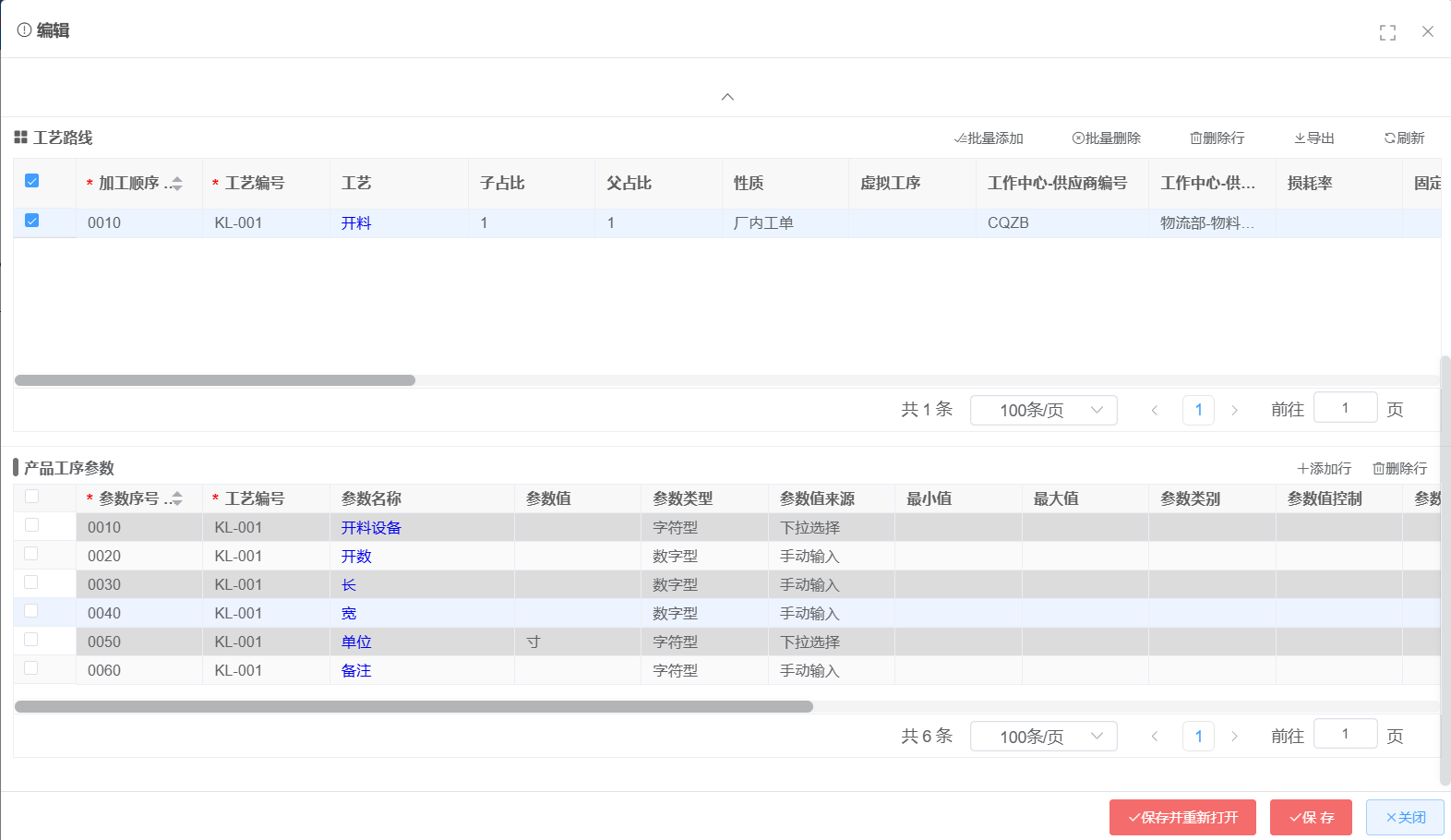Viewport: 1451px width, 840px height.
Task: Click the 保存 button
Action: coord(1311,818)
